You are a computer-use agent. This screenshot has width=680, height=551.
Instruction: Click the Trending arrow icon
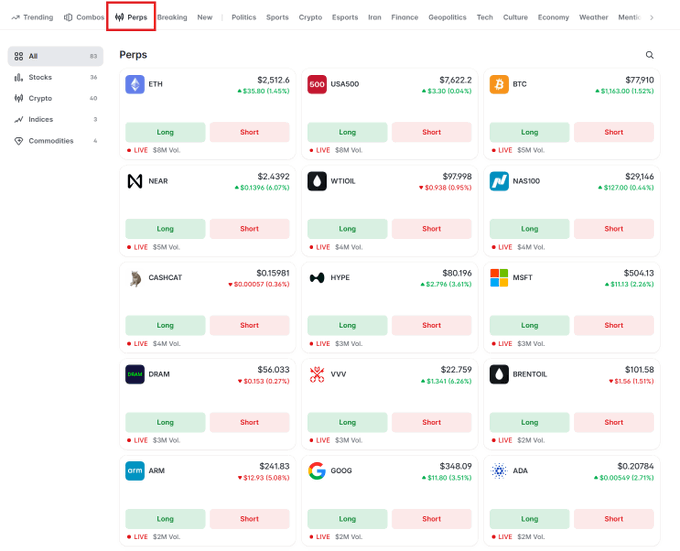[16, 18]
